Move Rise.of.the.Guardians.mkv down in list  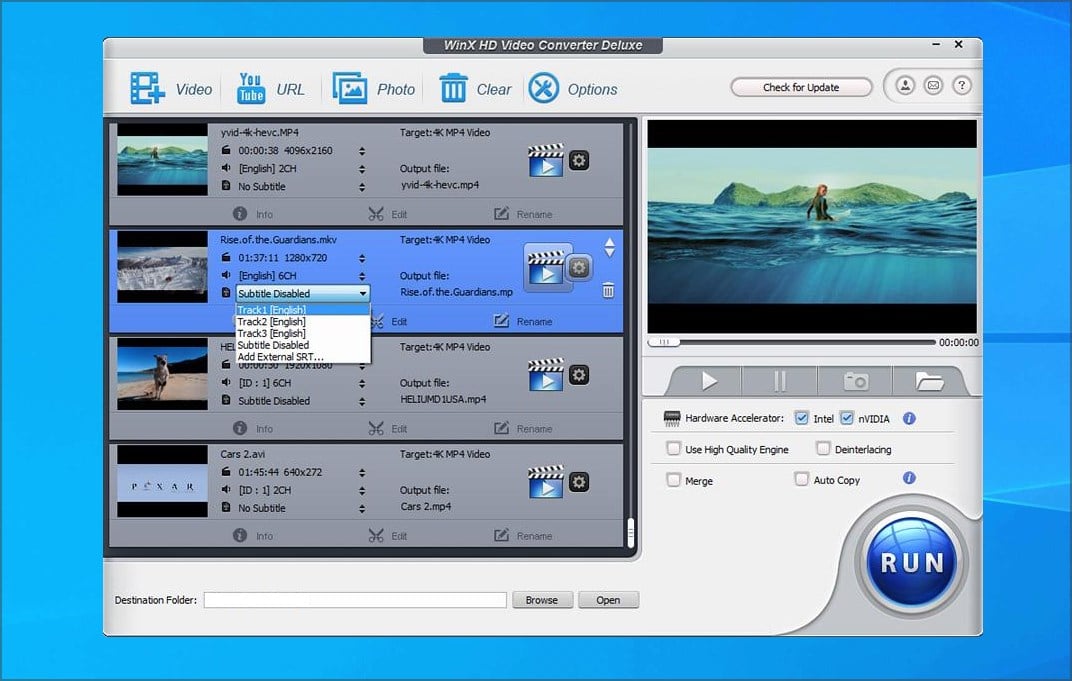pos(609,253)
